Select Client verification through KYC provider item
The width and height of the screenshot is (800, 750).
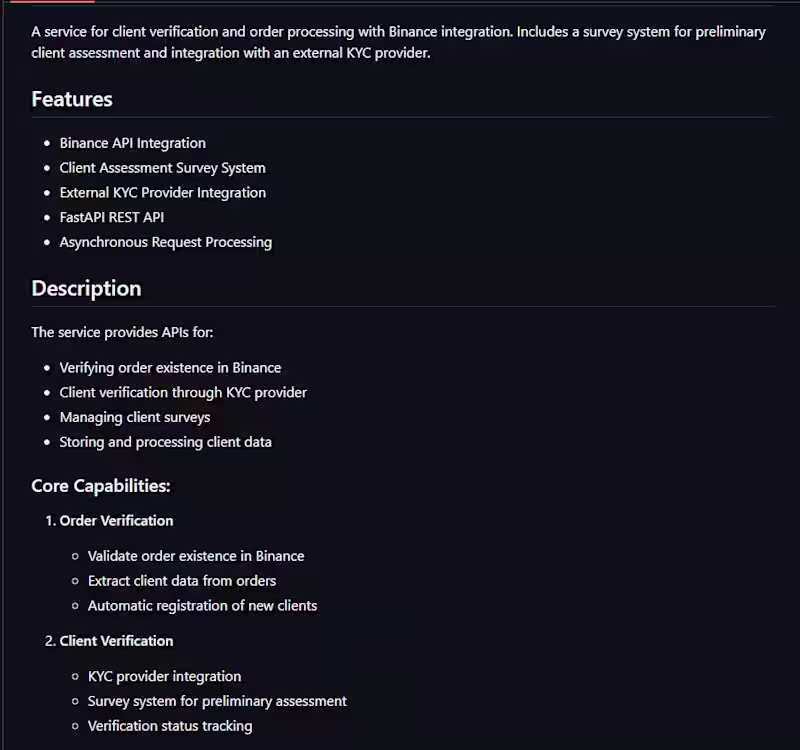click(x=183, y=392)
